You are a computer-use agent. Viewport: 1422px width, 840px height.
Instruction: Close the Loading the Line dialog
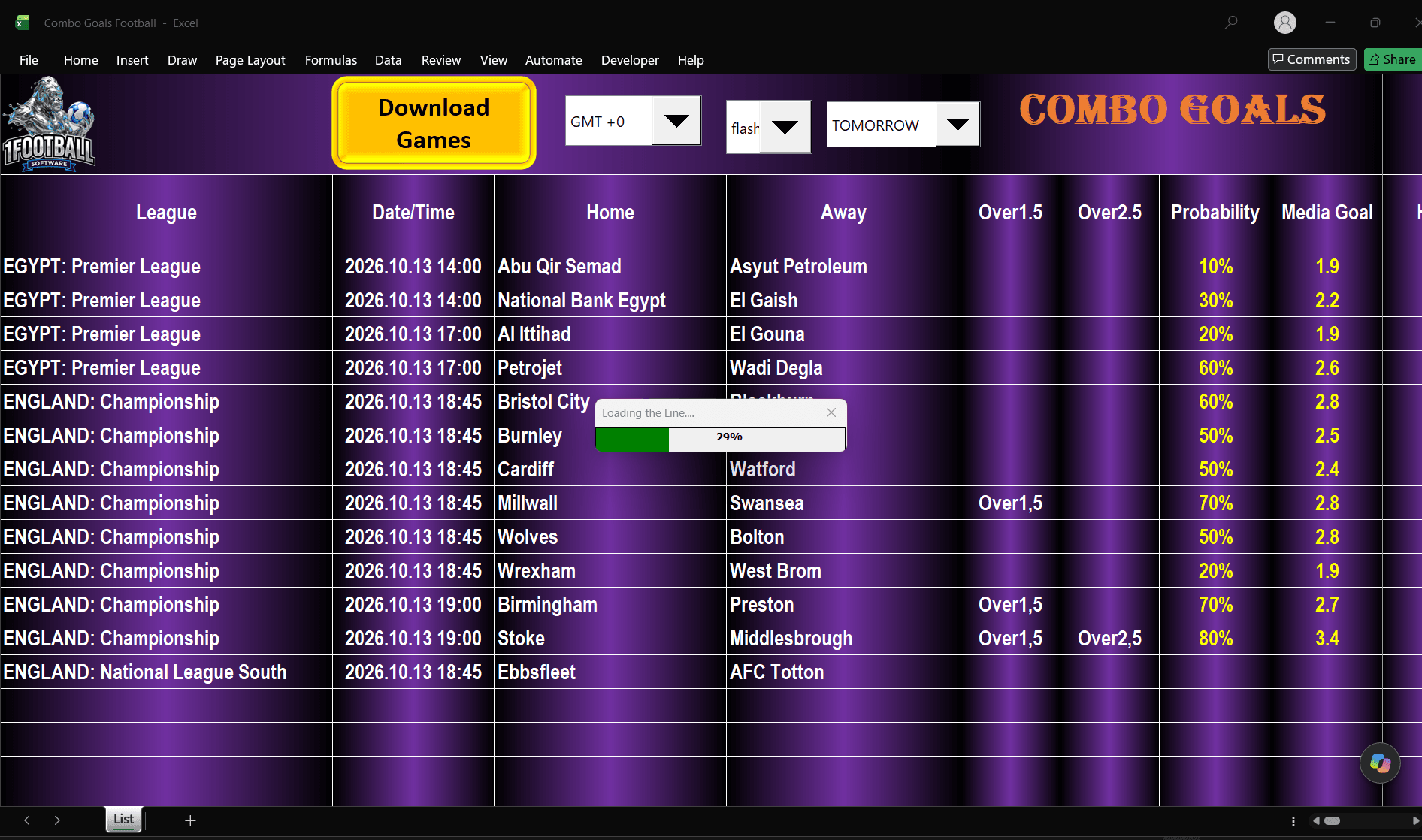(831, 412)
